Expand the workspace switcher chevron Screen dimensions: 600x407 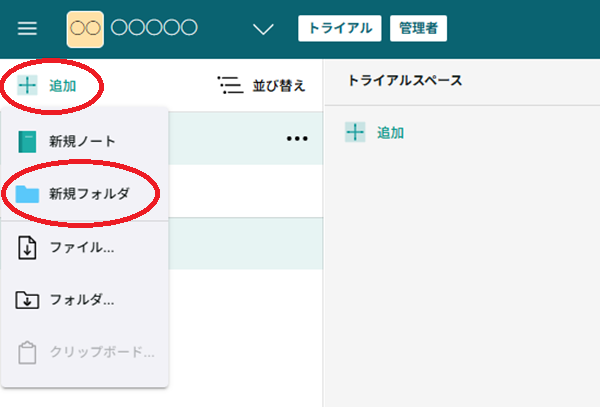264,28
